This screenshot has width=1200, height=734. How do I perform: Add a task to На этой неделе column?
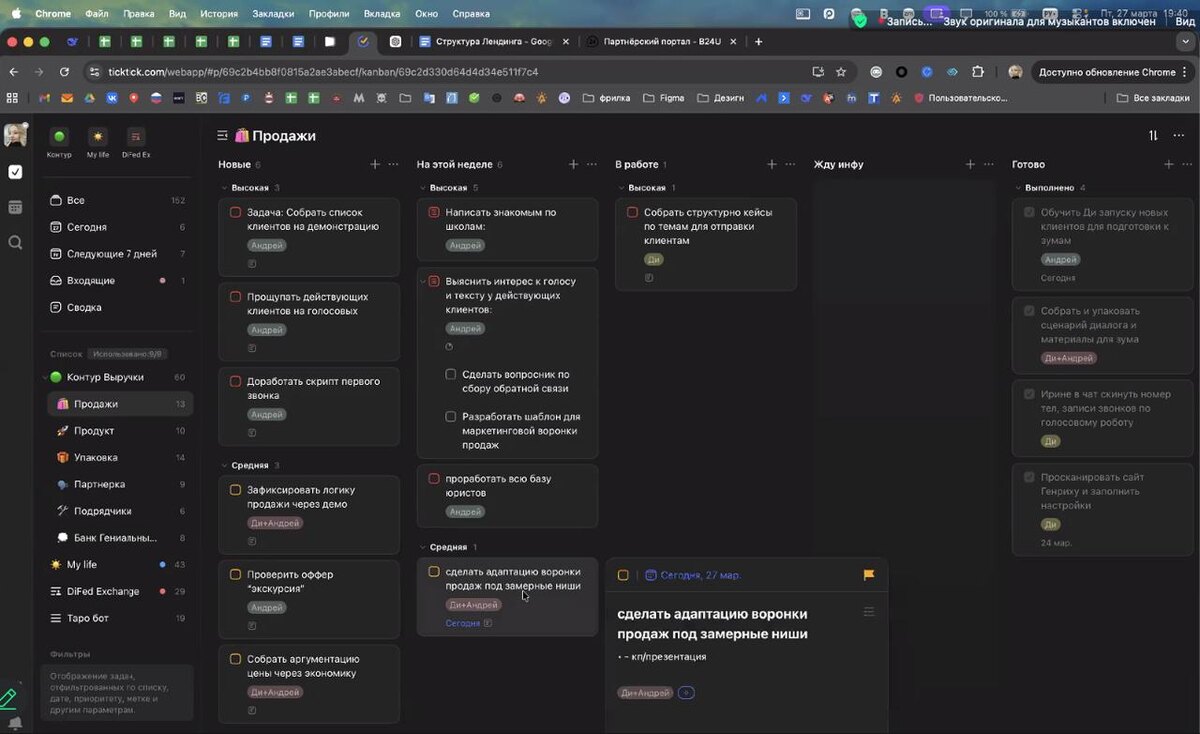coord(573,164)
